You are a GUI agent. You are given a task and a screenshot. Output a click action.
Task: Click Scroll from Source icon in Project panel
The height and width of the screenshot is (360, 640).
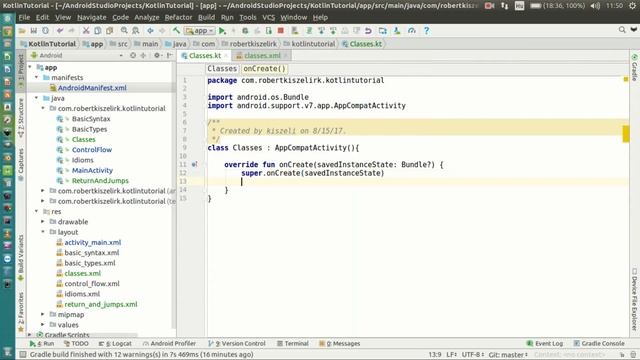(x=133, y=55)
